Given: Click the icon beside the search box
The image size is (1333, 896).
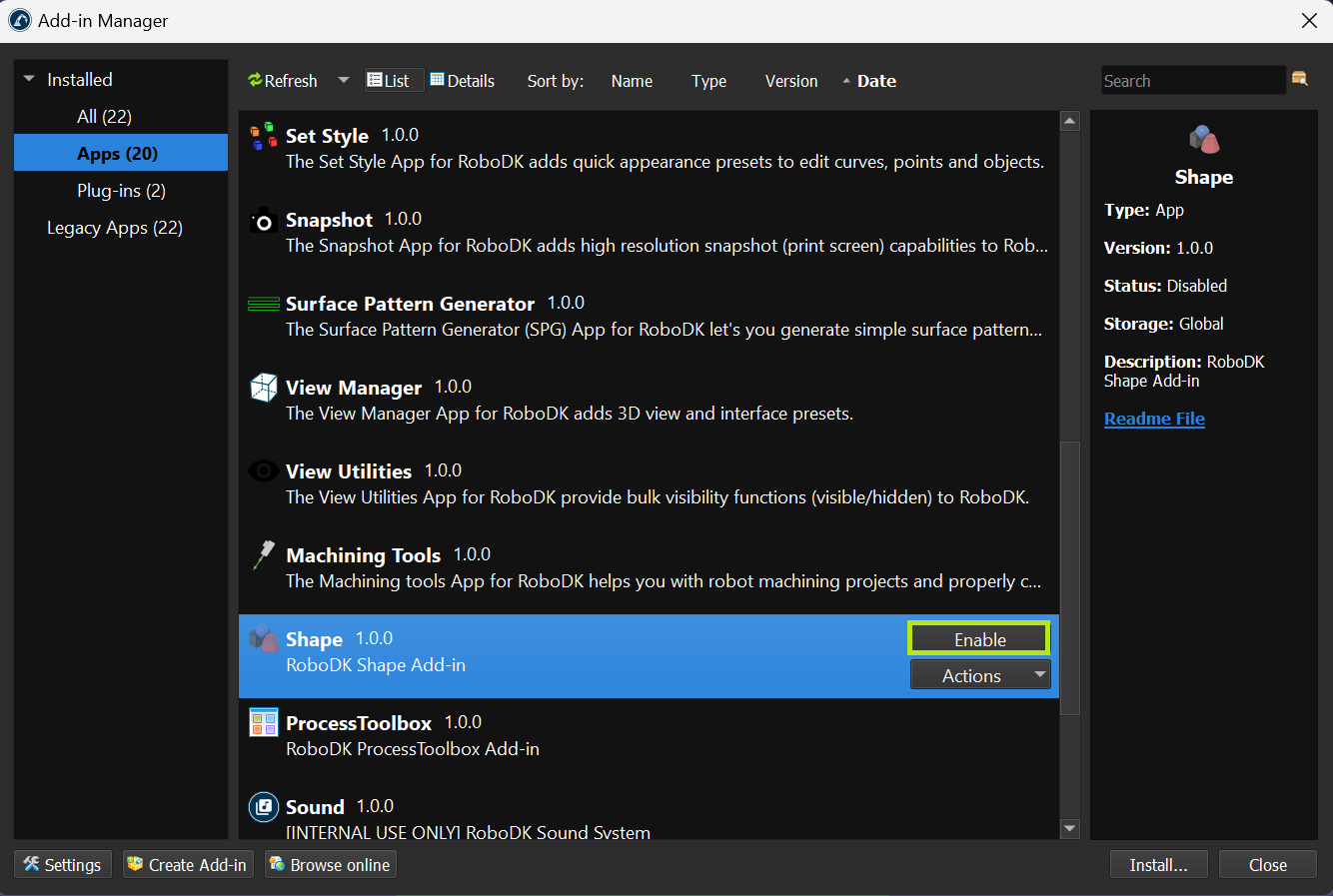Looking at the screenshot, I should pyautogui.click(x=1300, y=79).
